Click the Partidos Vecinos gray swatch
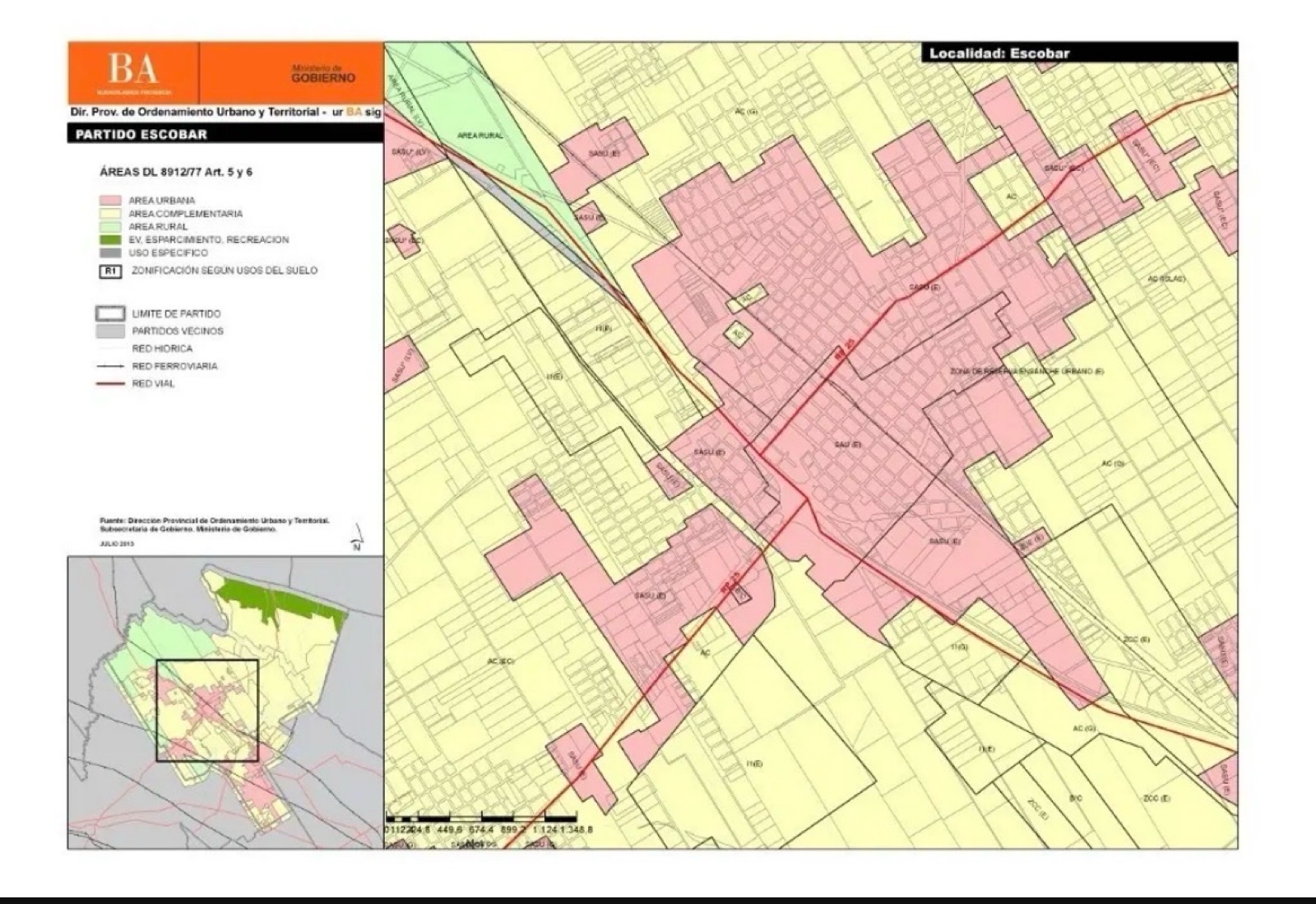Viewport: 1316px width, 904px height. [x=111, y=331]
